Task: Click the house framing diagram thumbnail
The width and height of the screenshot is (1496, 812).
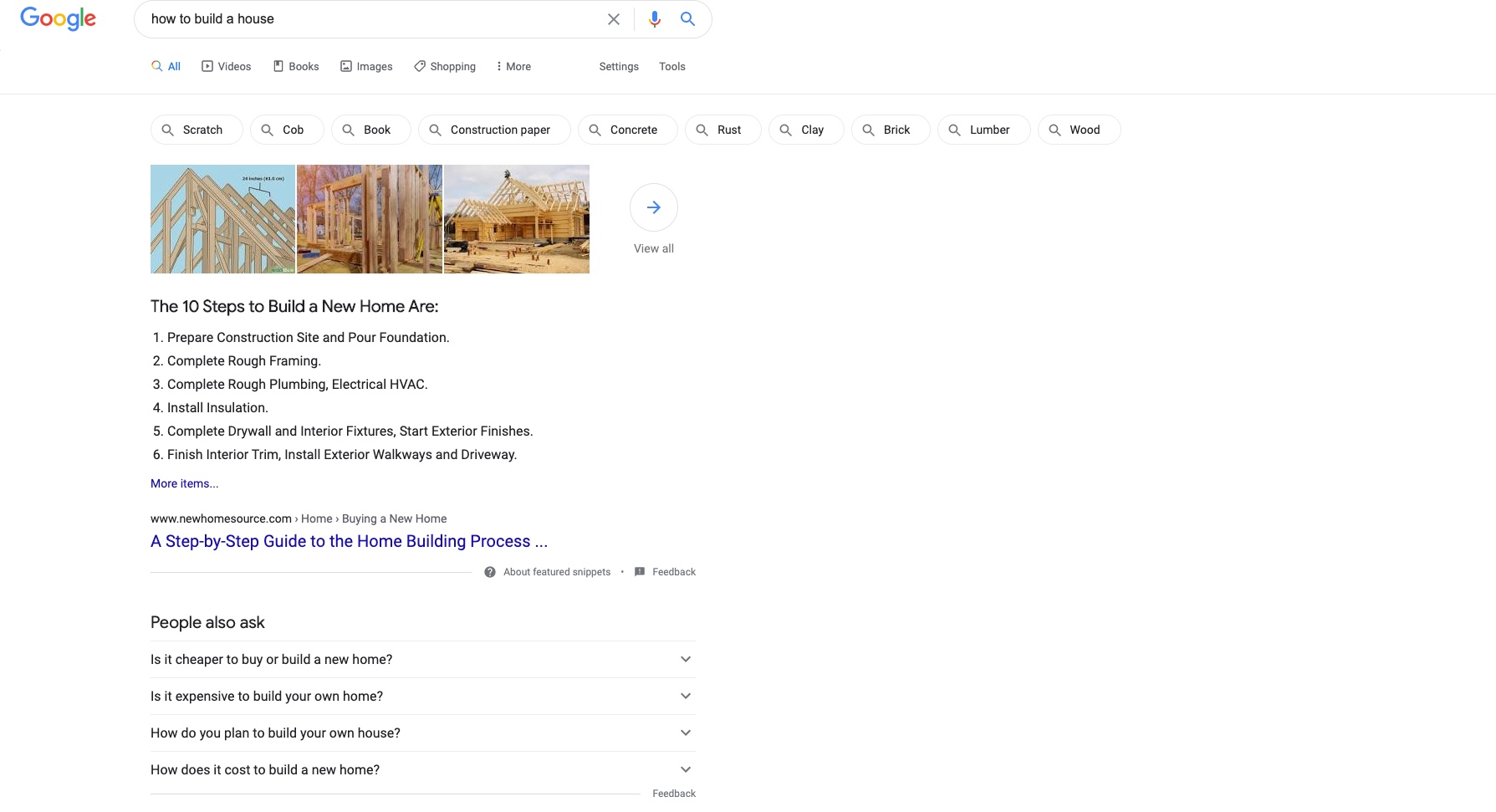Action: pyautogui.click(x=222, y=218)
